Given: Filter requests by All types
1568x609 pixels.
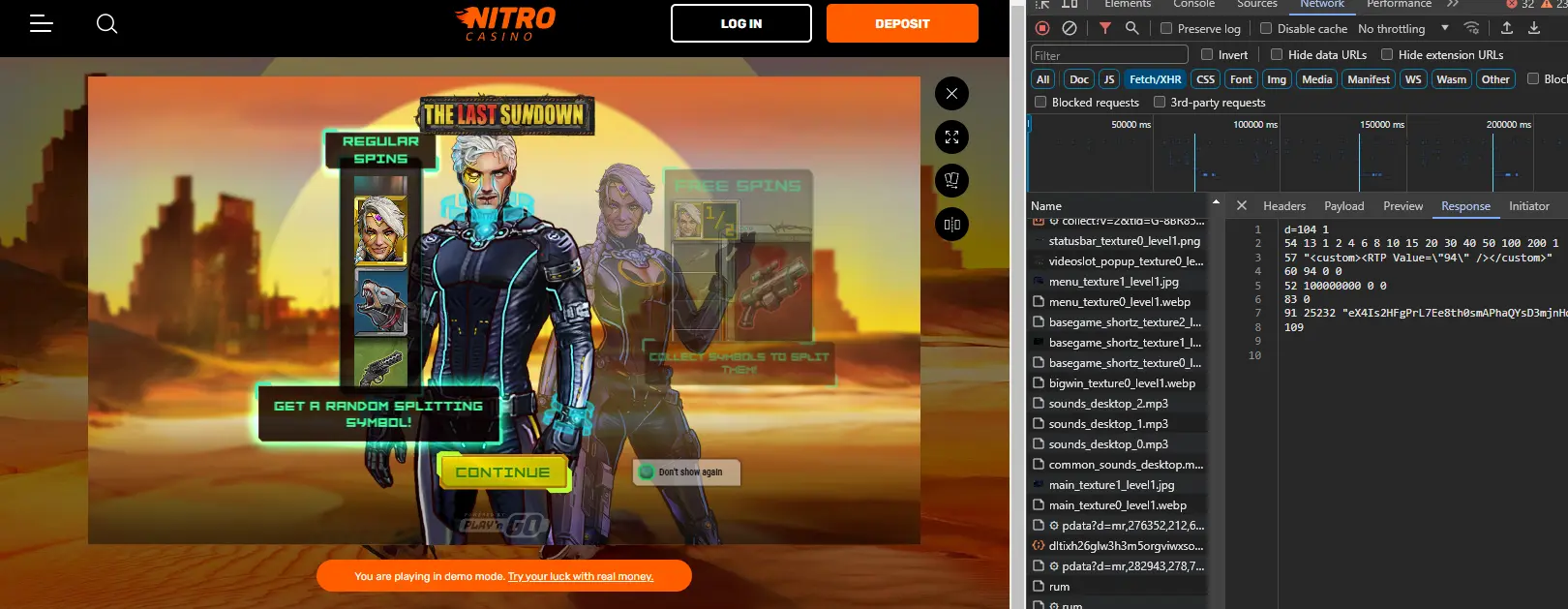Looking at the screenshot, I should [x=1042, y=79].
